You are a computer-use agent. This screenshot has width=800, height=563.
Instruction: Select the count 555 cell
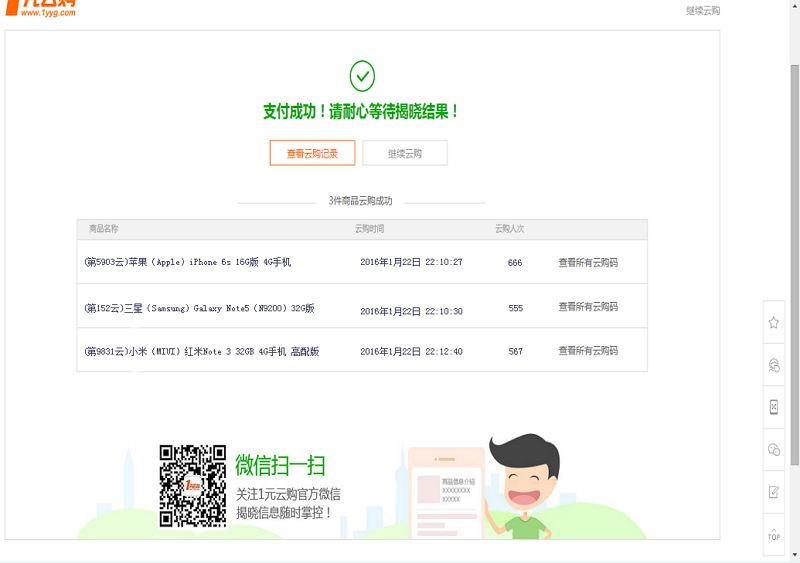(515, 308)
